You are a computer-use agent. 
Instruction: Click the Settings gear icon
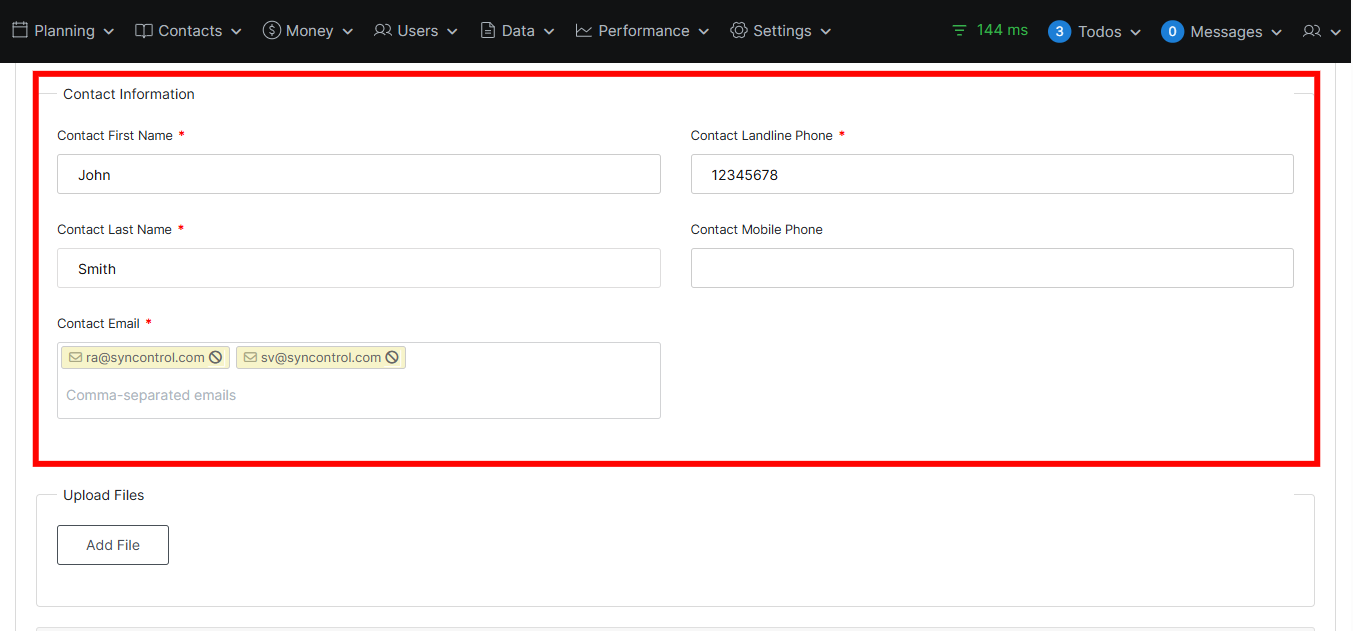[739, 31]
